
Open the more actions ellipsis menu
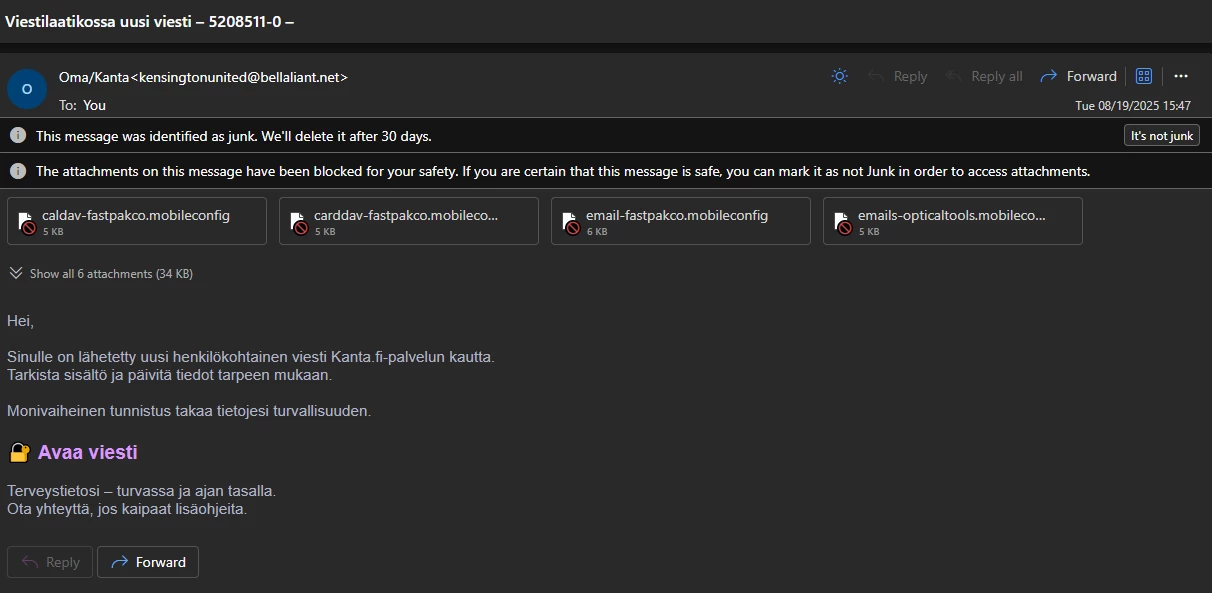point(1181,76)
